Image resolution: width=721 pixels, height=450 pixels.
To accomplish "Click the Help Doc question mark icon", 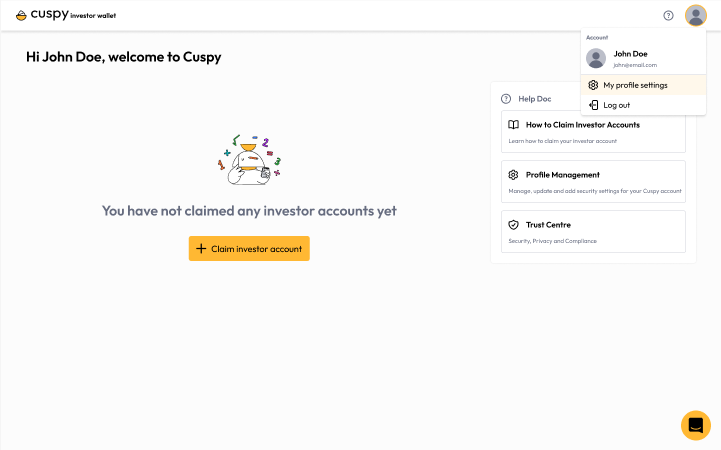I will click(506, 99).
